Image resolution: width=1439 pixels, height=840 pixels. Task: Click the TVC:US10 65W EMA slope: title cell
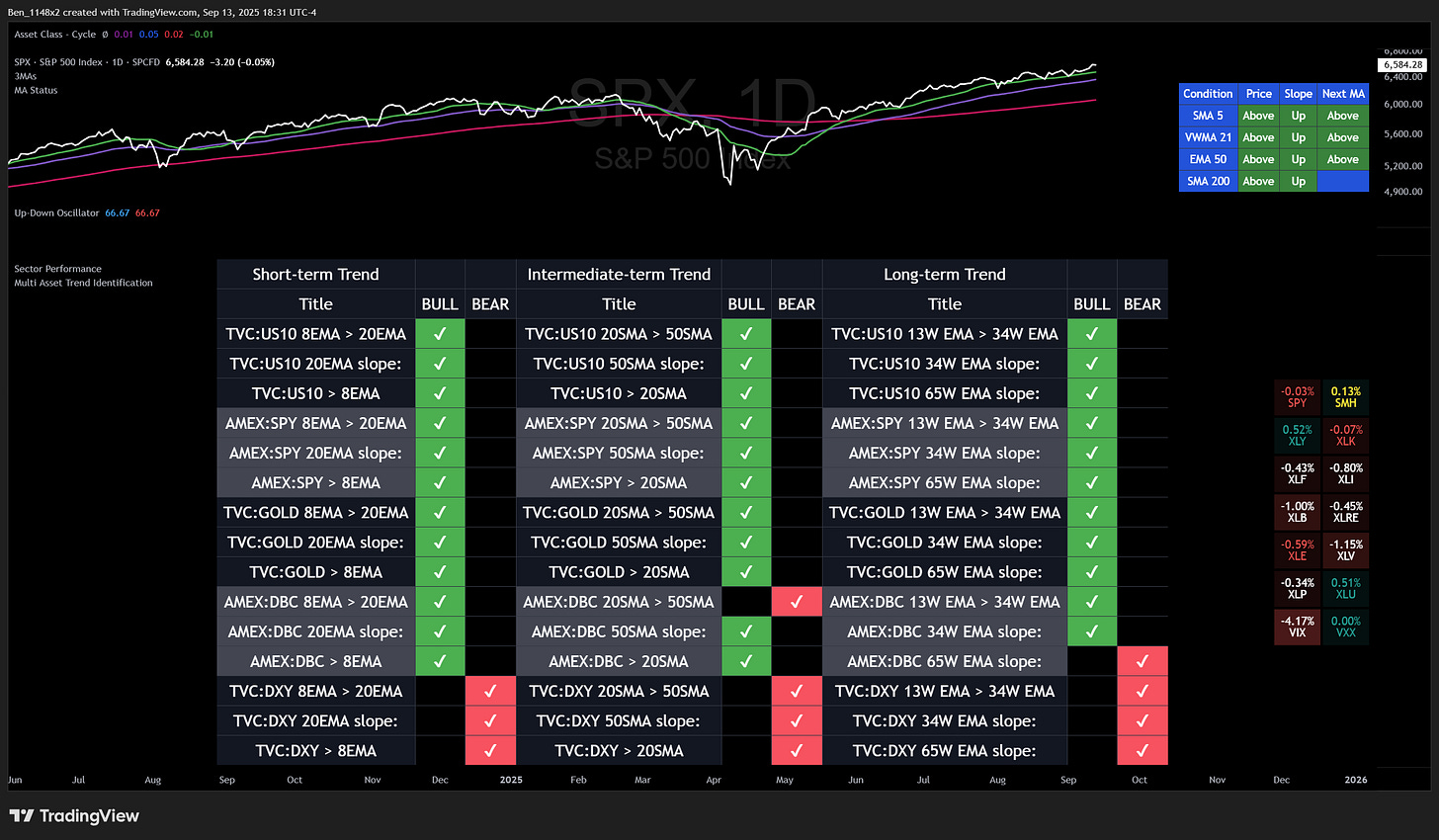945,393
